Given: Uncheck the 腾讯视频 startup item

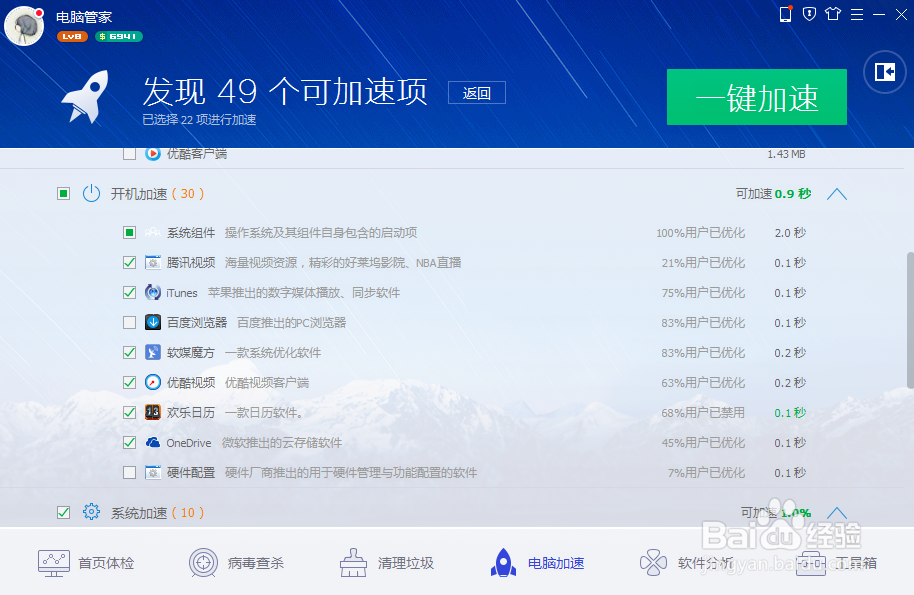Looking at the screenshot, I should pos(129,262).
